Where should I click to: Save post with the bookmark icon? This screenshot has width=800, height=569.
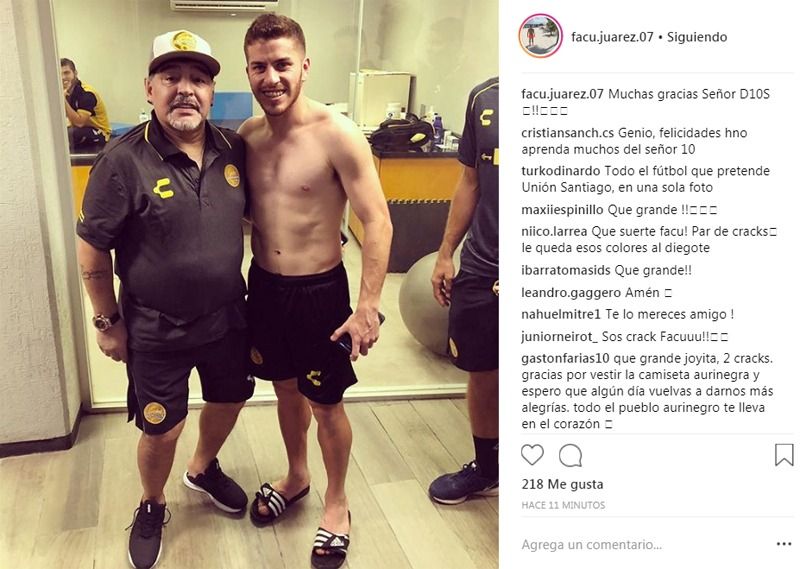pos(784,455)
